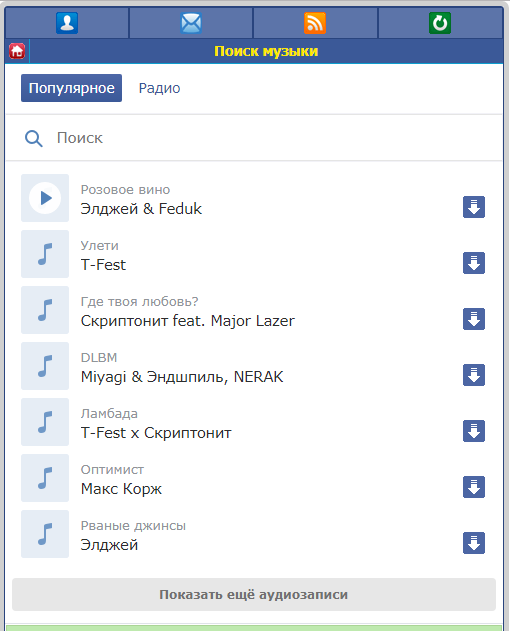Download DLBM by Miyagi & Эндшпиль

click(x=474, y=375)
